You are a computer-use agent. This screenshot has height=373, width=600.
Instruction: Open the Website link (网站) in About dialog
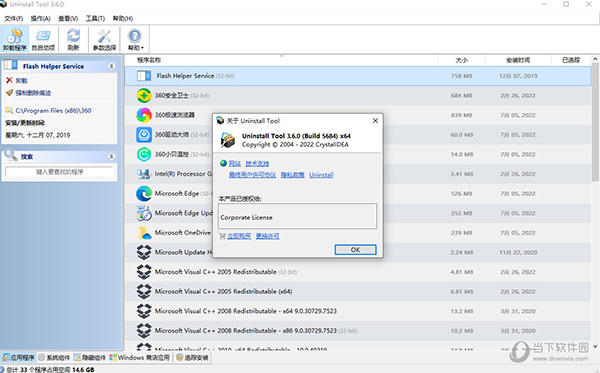pos(235,164)
